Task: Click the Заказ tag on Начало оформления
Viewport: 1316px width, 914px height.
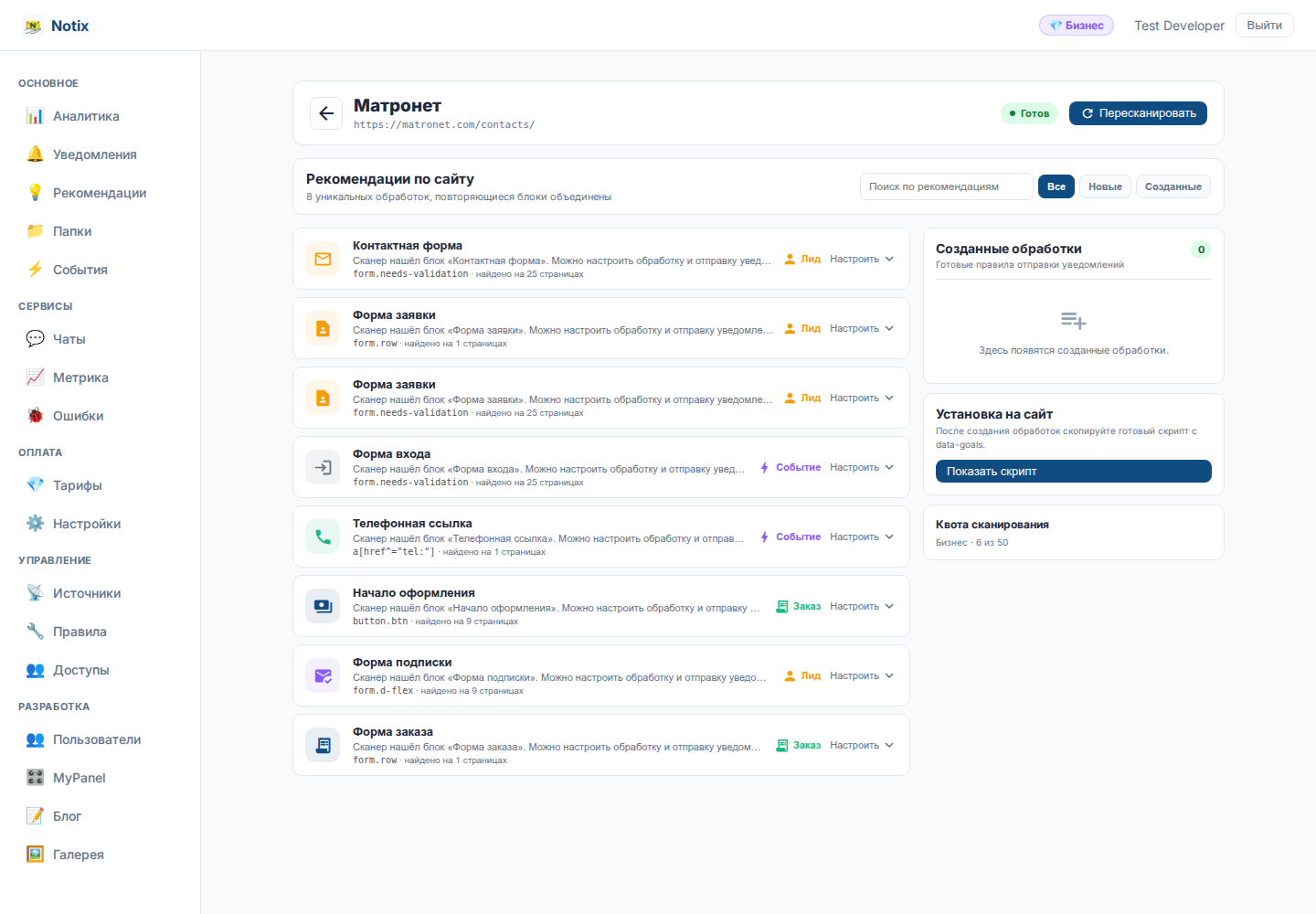Action: tap(798, 607)
